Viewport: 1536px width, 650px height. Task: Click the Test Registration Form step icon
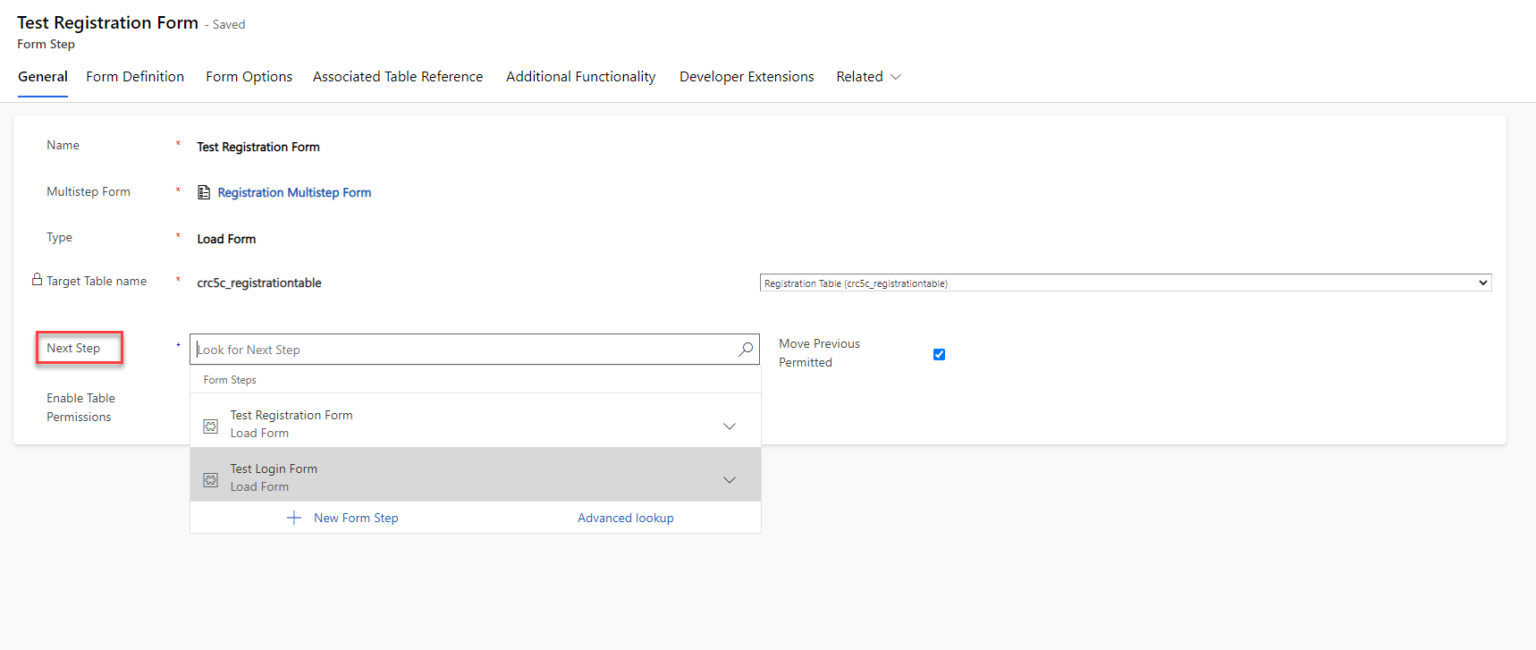pyautogui.click(x=211, y=425)
